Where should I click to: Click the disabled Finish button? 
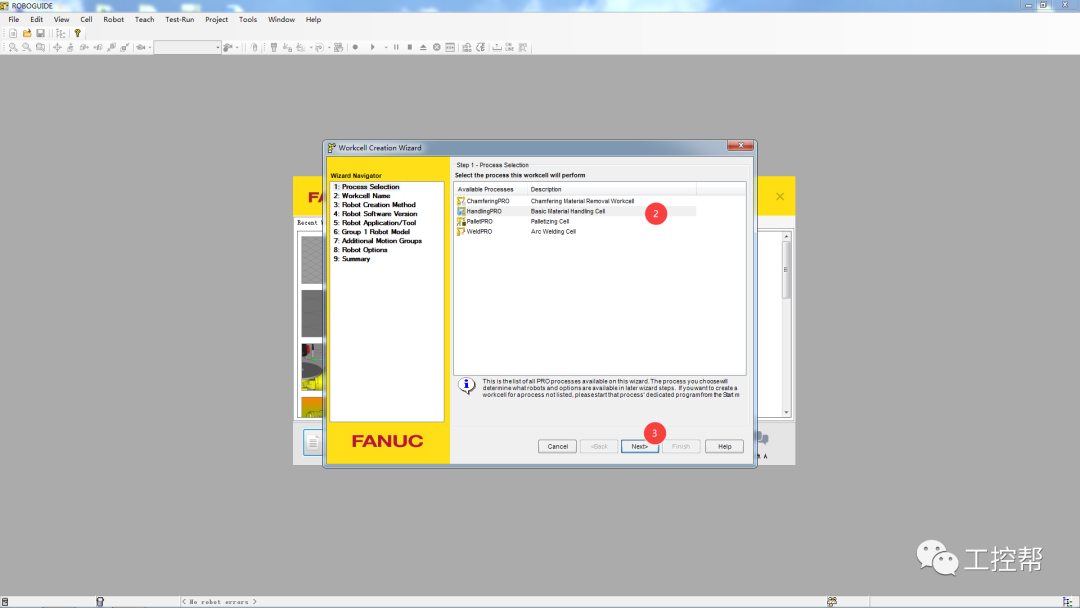point(681,446)
